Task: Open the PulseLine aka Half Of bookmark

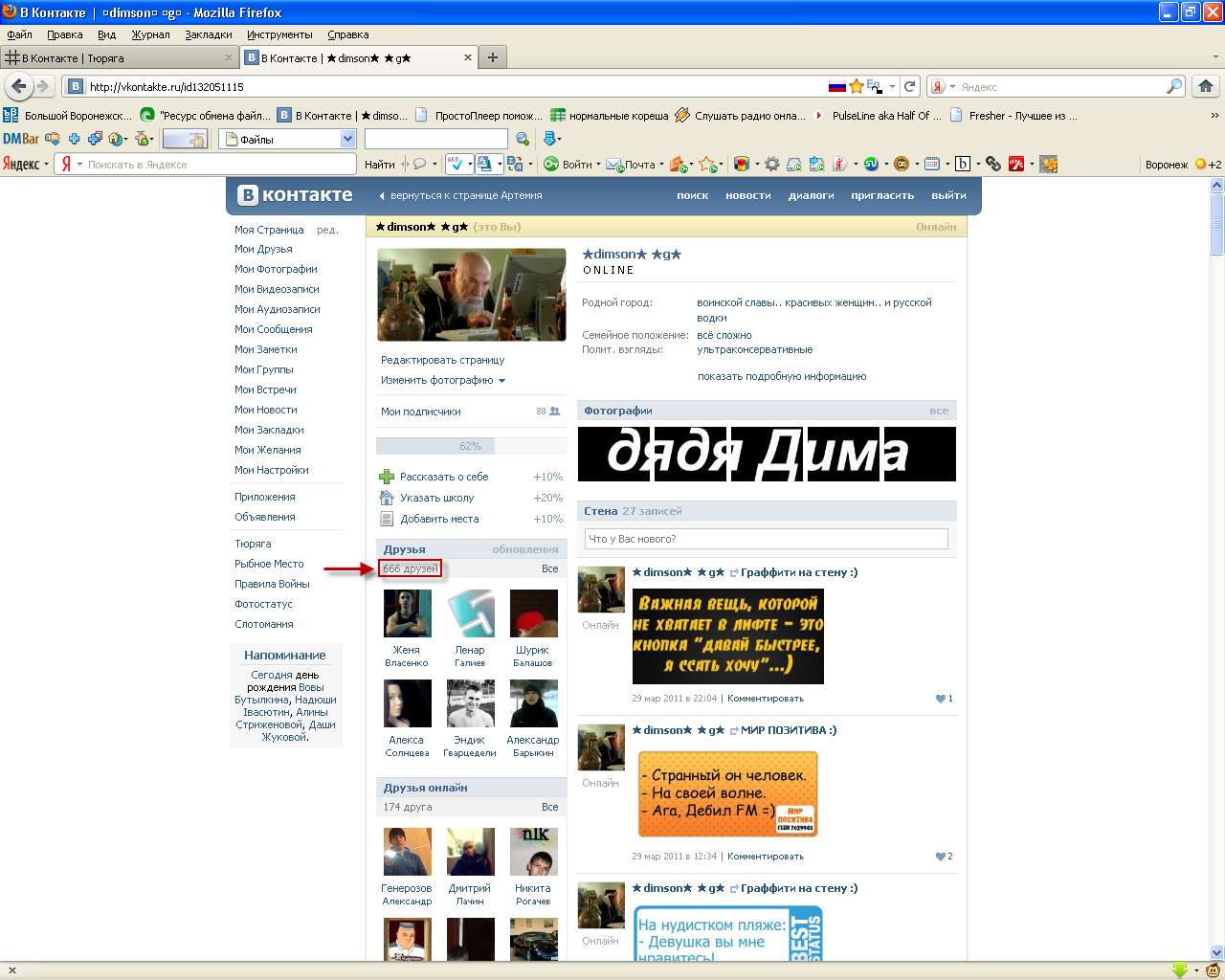Action: point(877,115)
